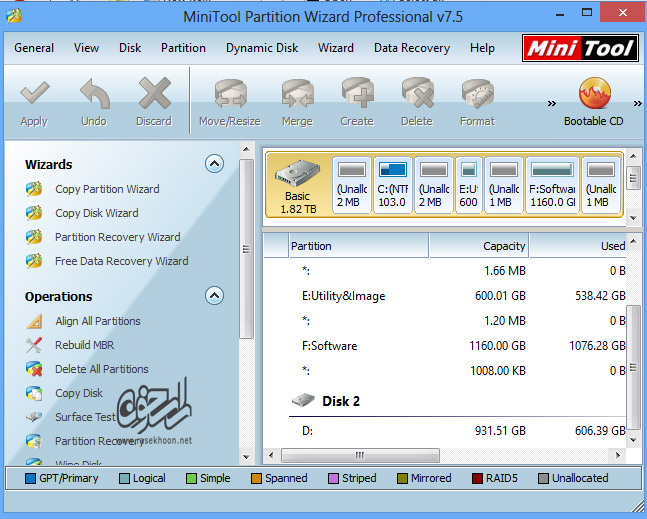Sort by the Partition column header

359,246
